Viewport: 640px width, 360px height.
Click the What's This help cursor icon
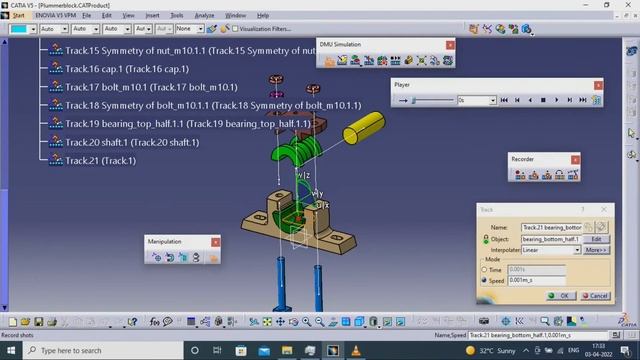(x=132, y=322)
